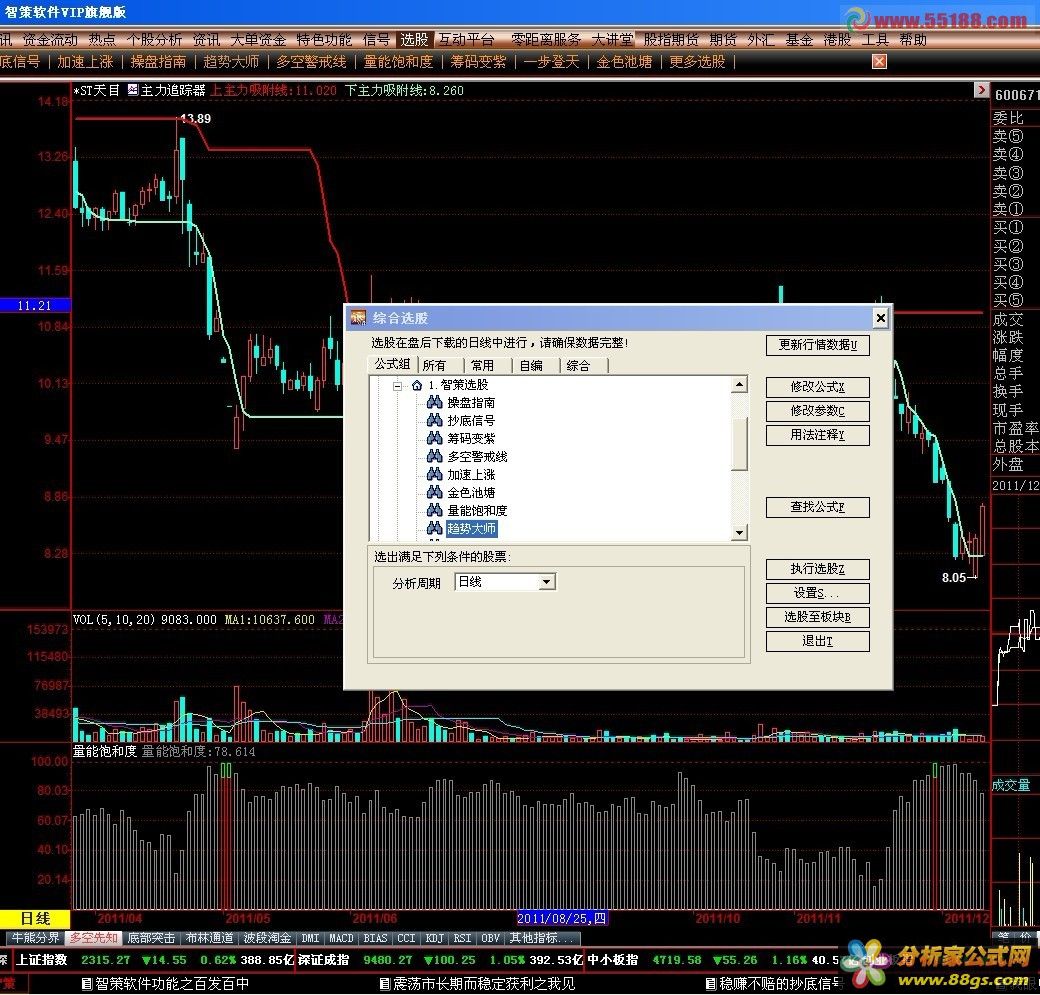Click 操盘指南 in selection toolbar
This screenshot has width=1040, height=995.
tap(158, 62)
